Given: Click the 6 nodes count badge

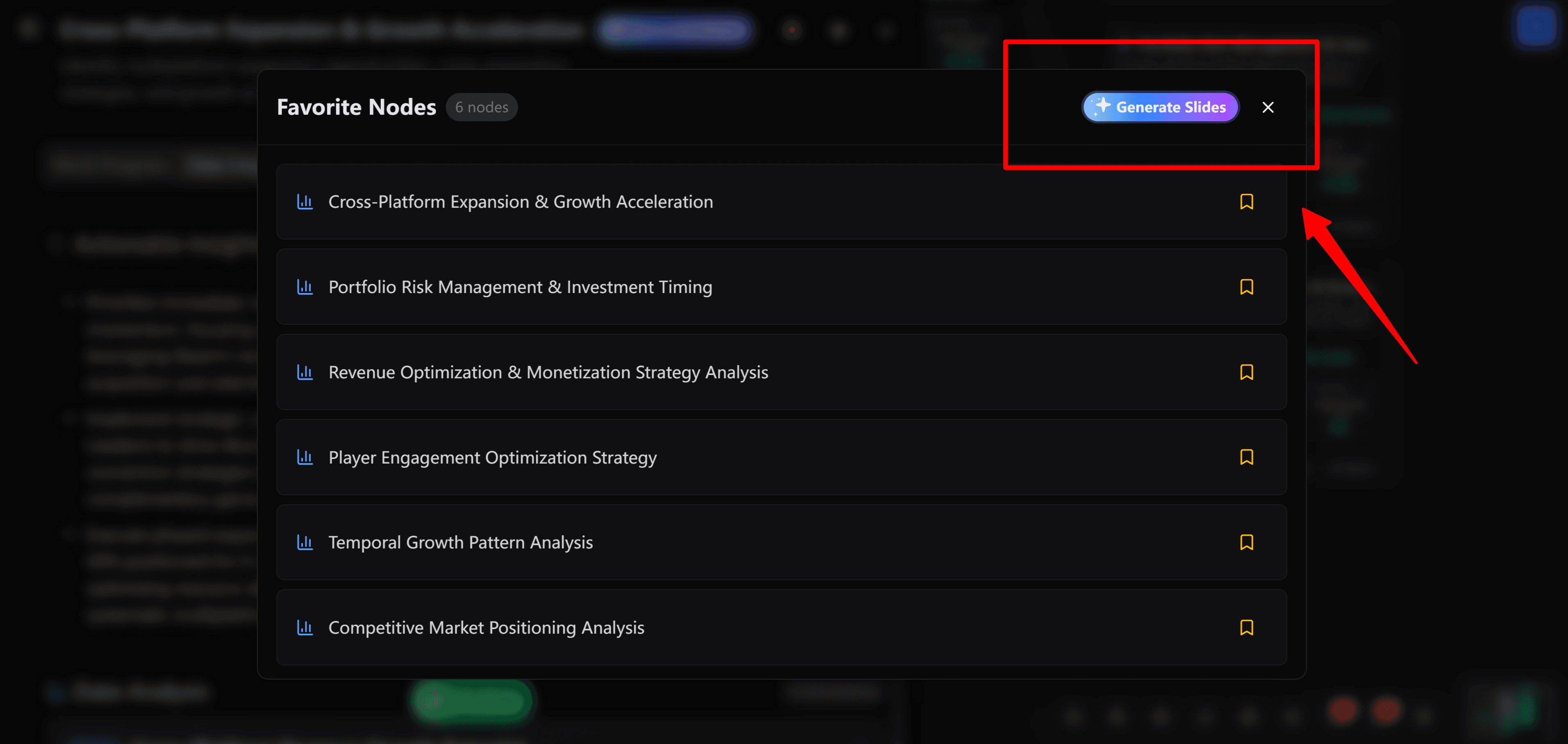Looking at the screenshot, I should (482, 107).
